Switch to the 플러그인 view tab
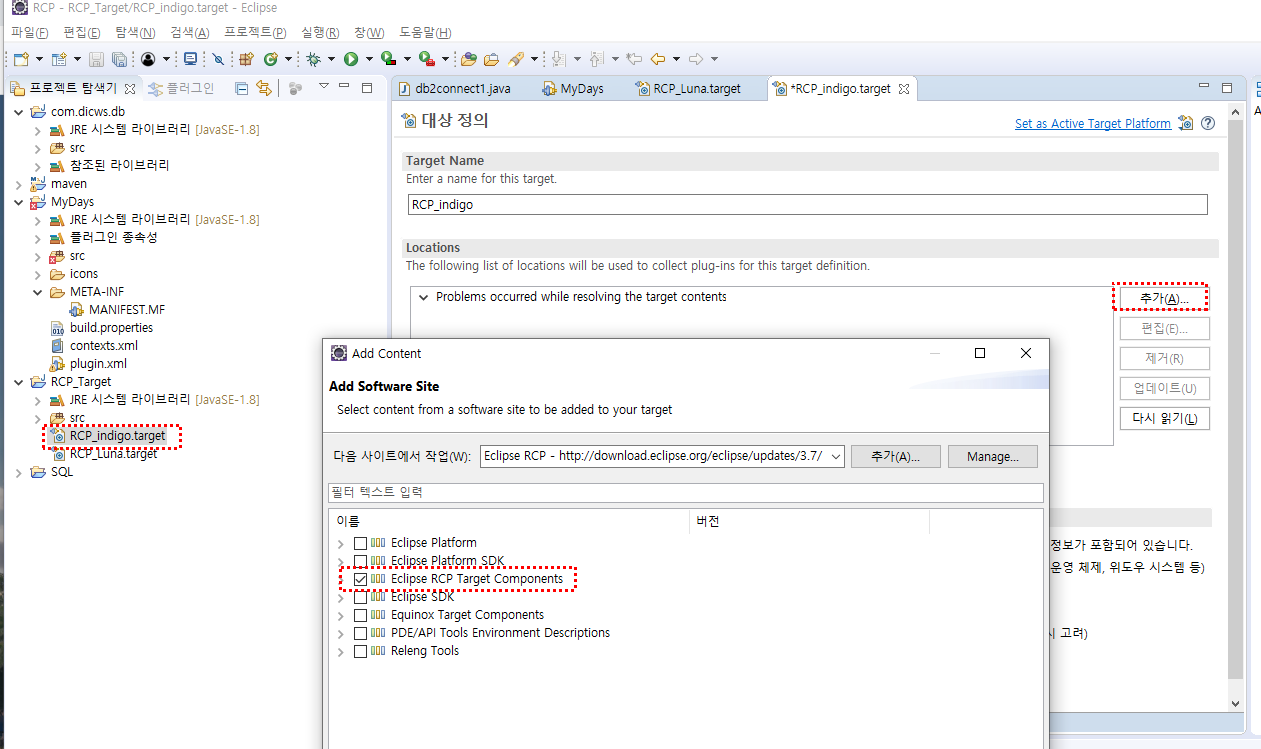The height and width of the screenshot is (749, 1261). click(180, 88)
